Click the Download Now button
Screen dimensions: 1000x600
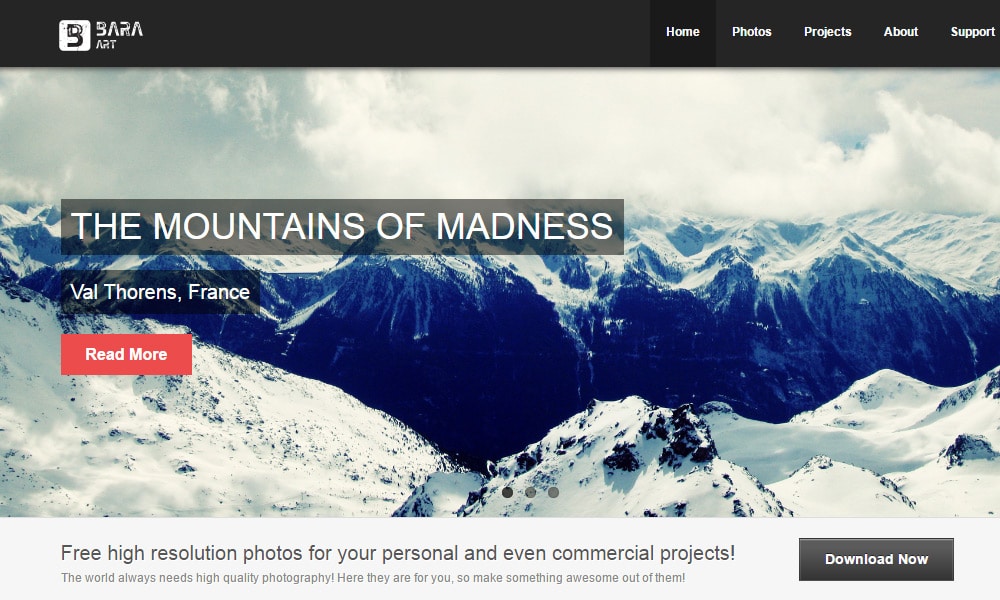876,559
